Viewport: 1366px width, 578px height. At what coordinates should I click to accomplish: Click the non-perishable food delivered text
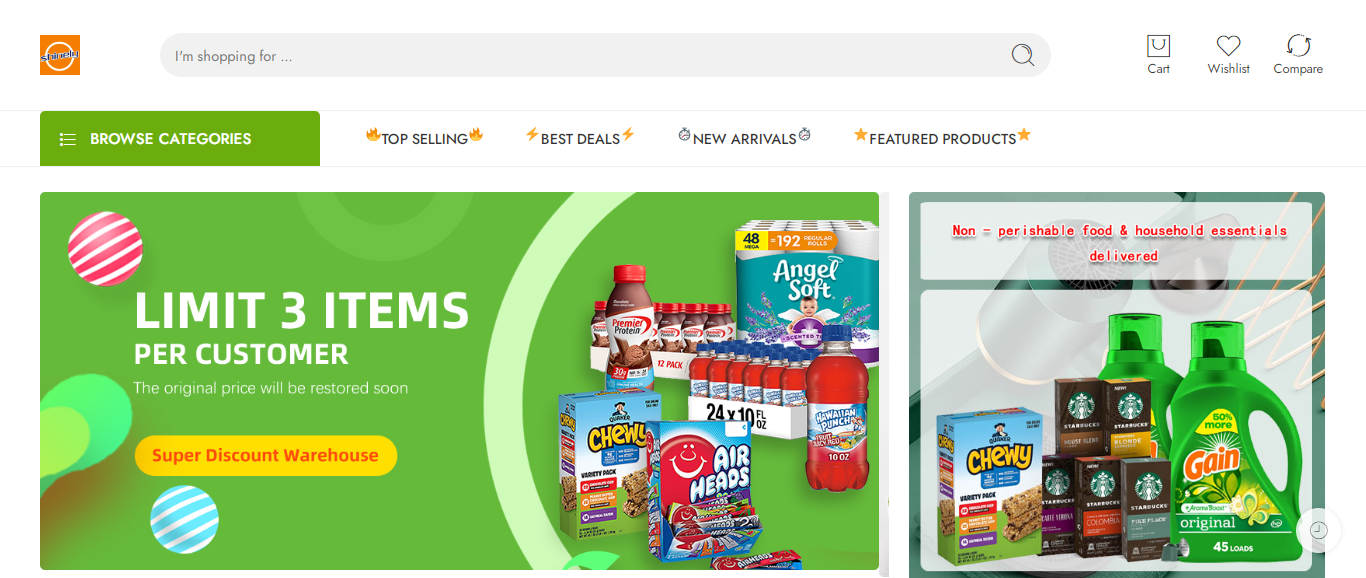coord(1120,243)
